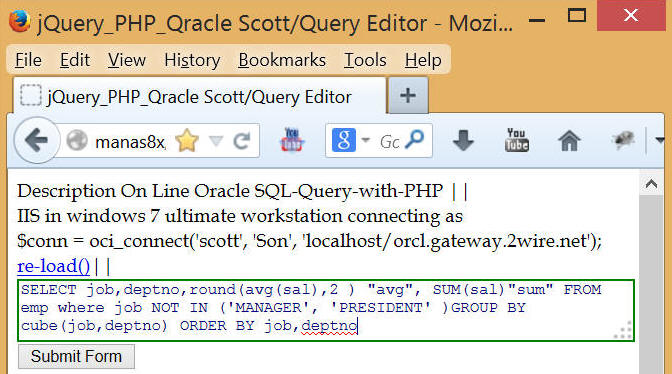Open the Tools menu
This screenshot has width=672, height=374.
point(365,60)
